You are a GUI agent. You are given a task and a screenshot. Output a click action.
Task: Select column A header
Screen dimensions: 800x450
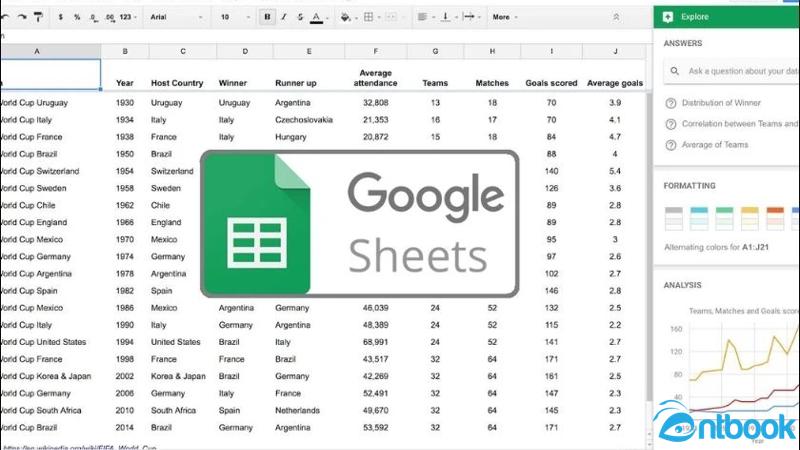(x=51, y=51)
